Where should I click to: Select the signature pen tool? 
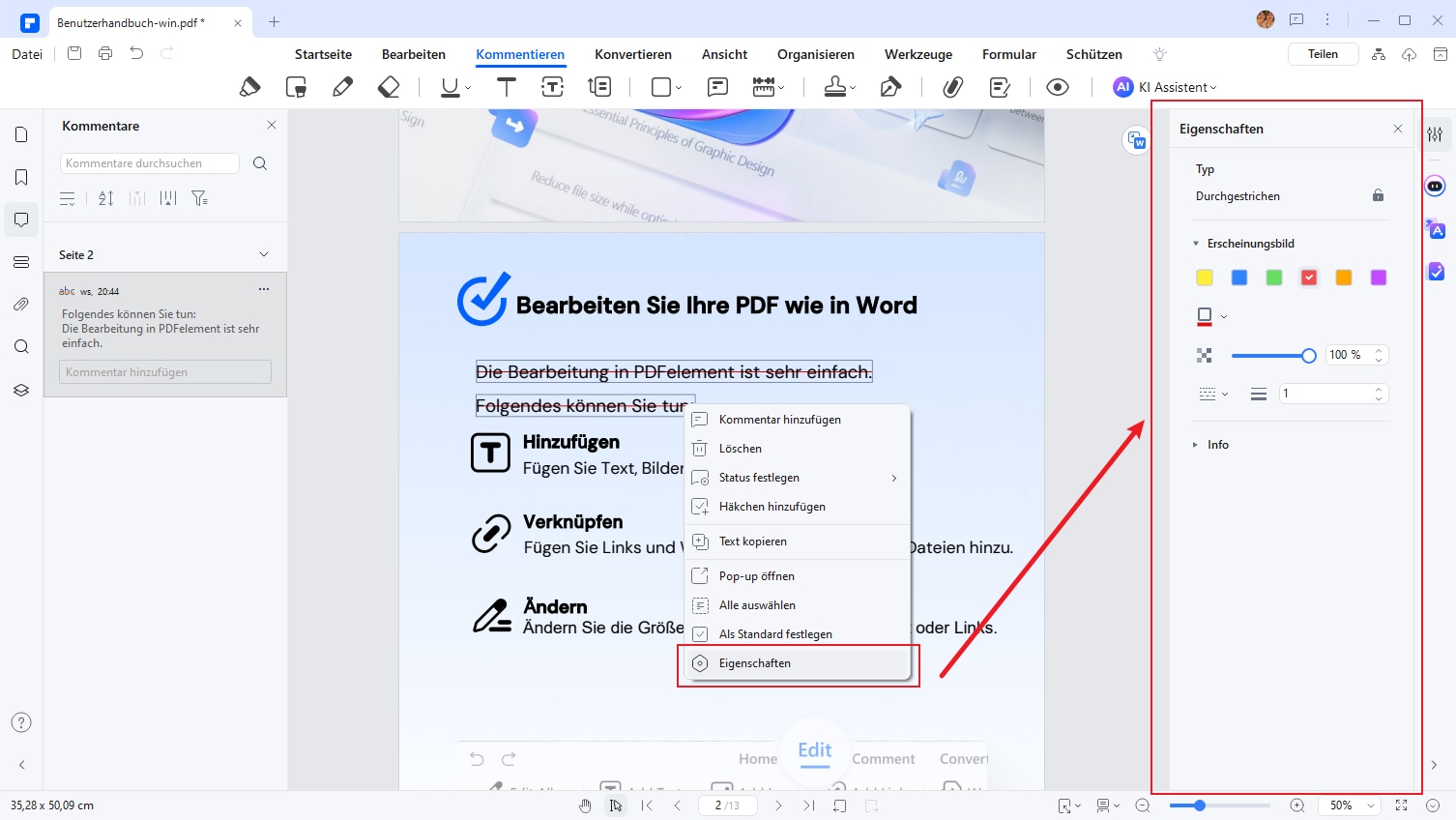pyautogui.click(x=890, y=87)
